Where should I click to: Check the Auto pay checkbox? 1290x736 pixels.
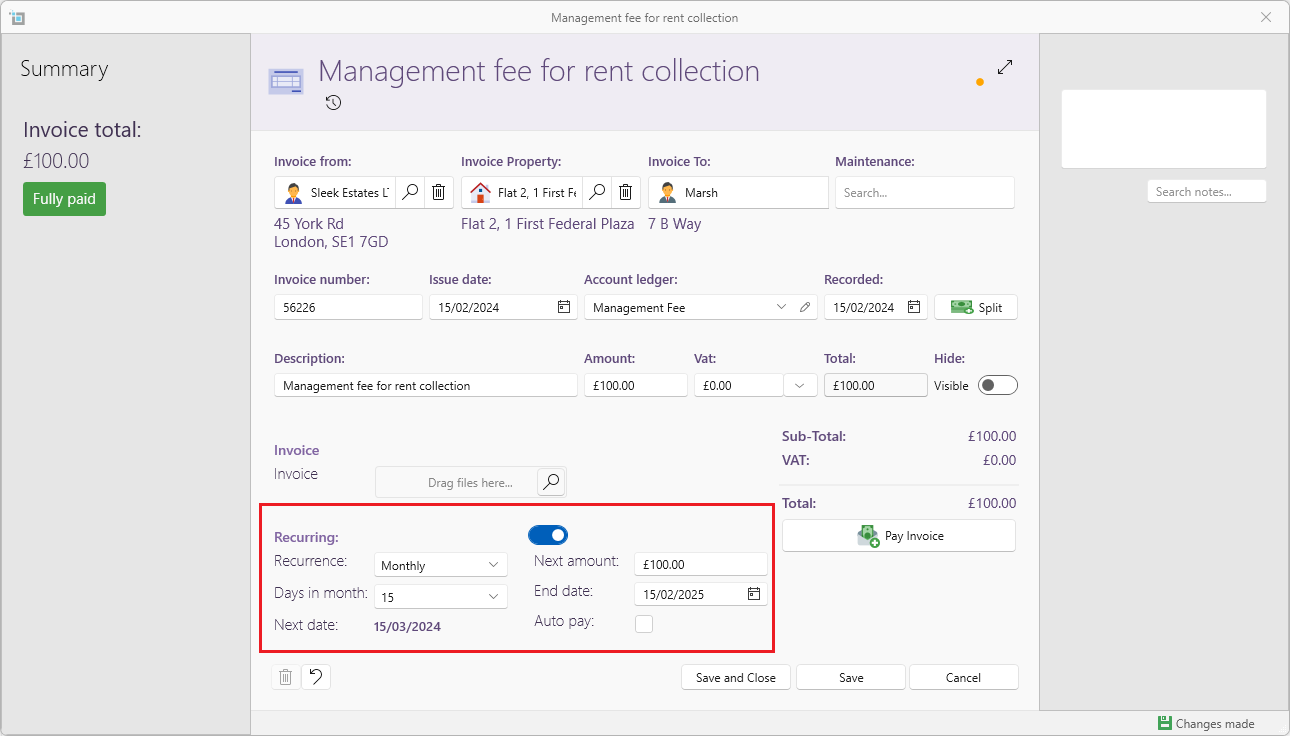pyautogui.click(x=644, y=623)
